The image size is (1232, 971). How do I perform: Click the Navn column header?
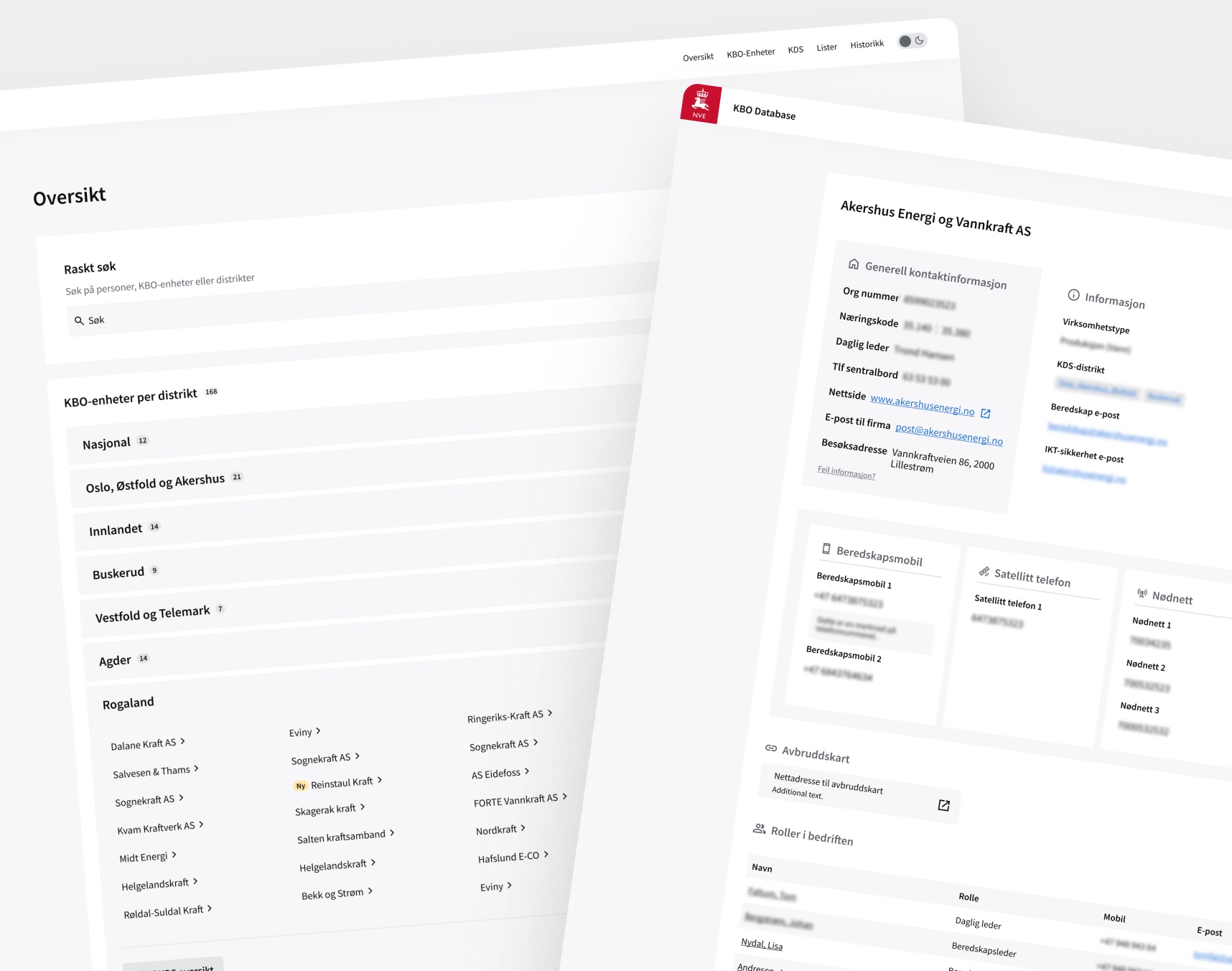point(762,868)
